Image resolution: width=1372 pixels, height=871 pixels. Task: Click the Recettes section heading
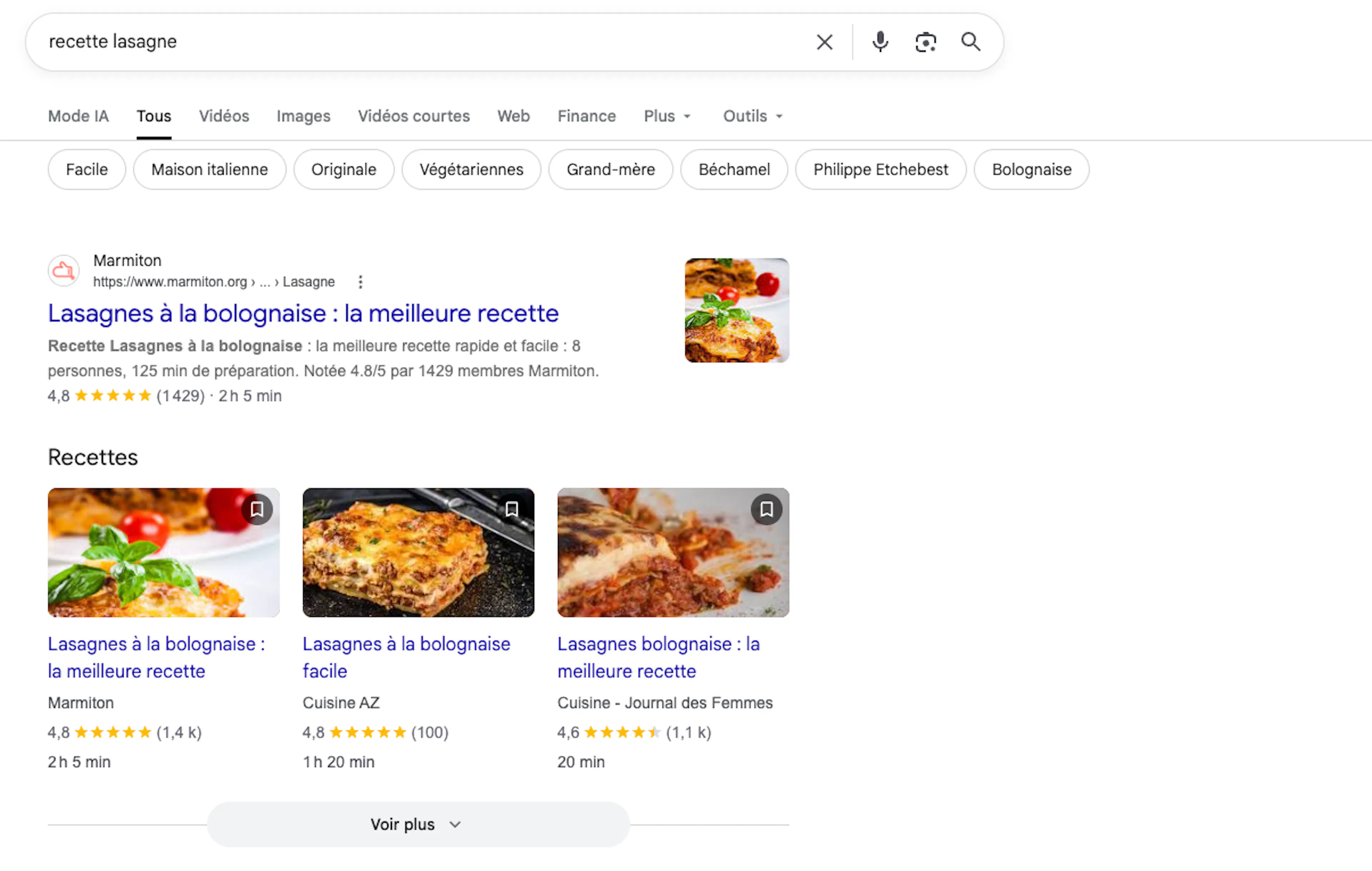tap(93, 457)
